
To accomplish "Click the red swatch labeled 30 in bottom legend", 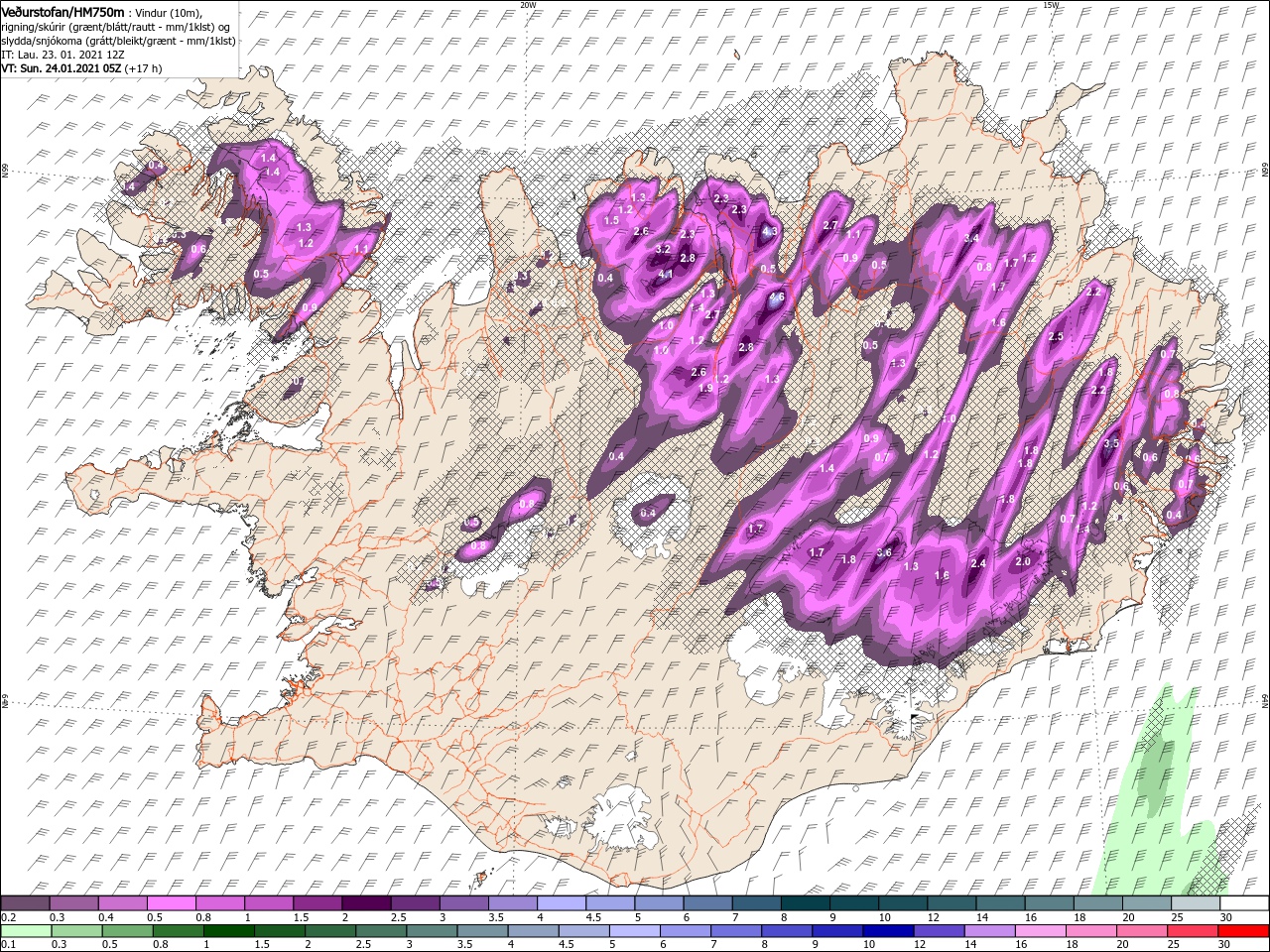I will 1242,931.
